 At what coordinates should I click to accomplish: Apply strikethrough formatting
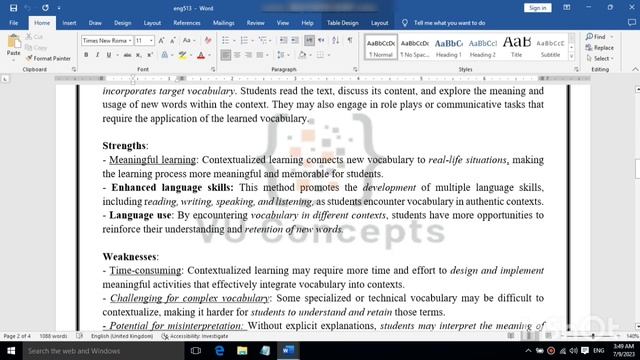[x=127, y=55]
